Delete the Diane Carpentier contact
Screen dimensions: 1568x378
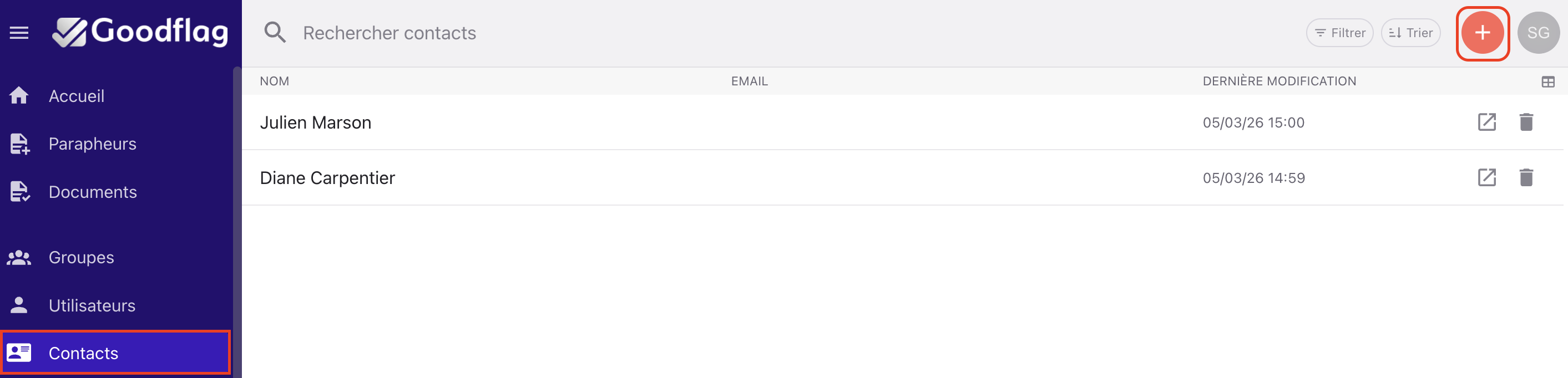pos(1526,177)
